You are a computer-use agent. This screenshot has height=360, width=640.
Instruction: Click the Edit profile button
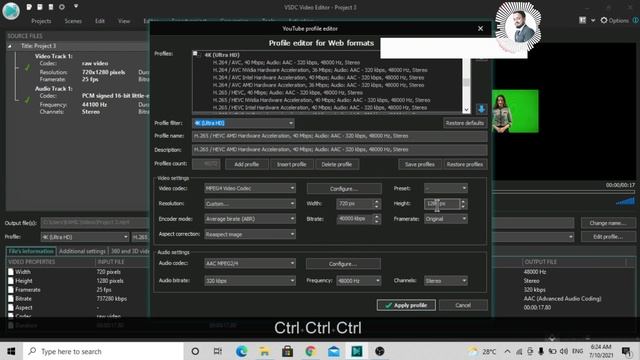click(607, 237)
